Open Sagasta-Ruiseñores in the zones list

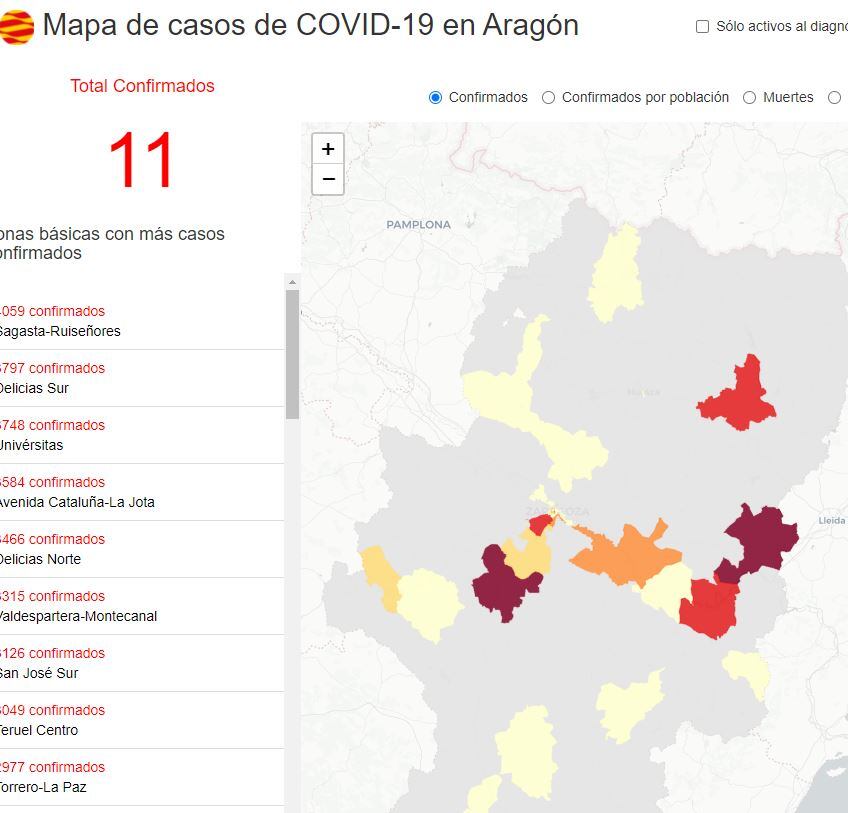tap(60, 331)
